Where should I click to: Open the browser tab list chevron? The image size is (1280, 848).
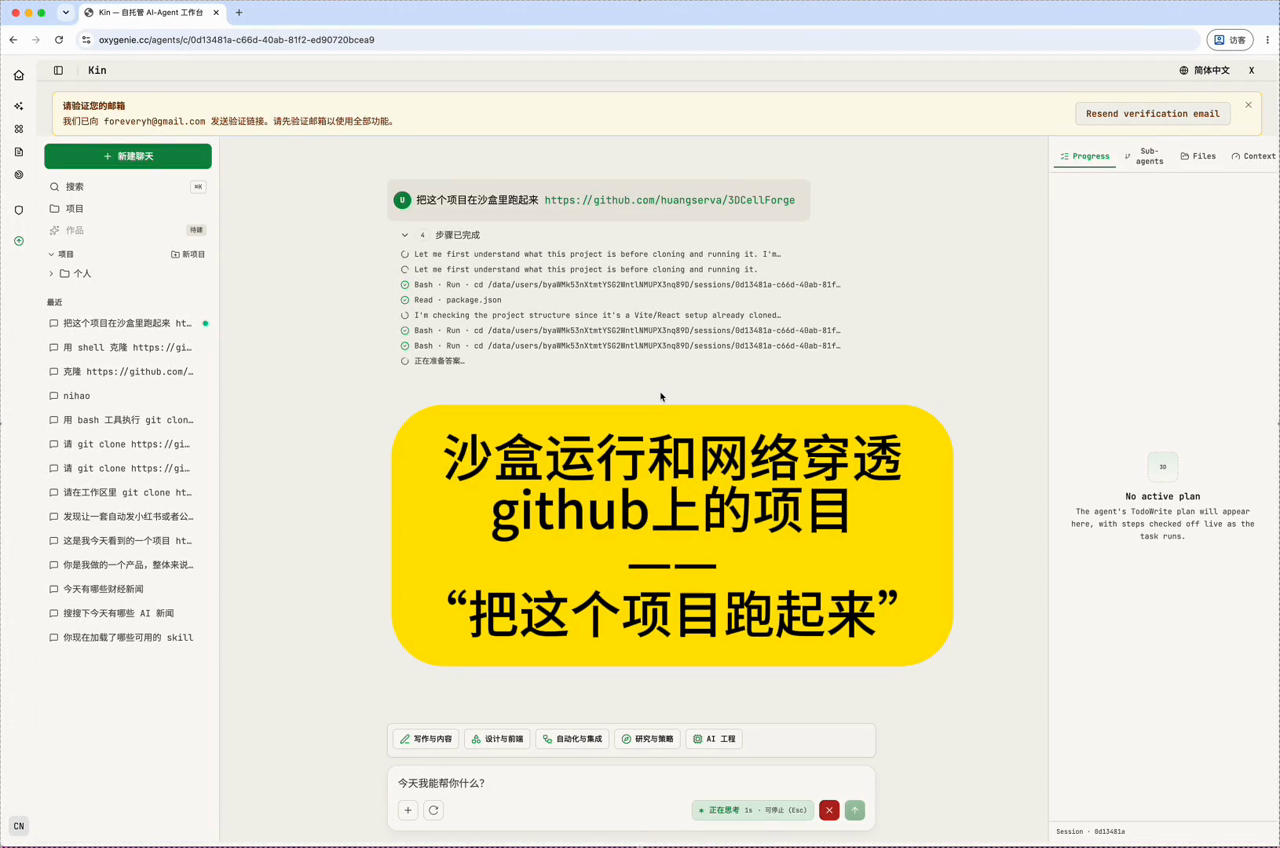(65, 13)
